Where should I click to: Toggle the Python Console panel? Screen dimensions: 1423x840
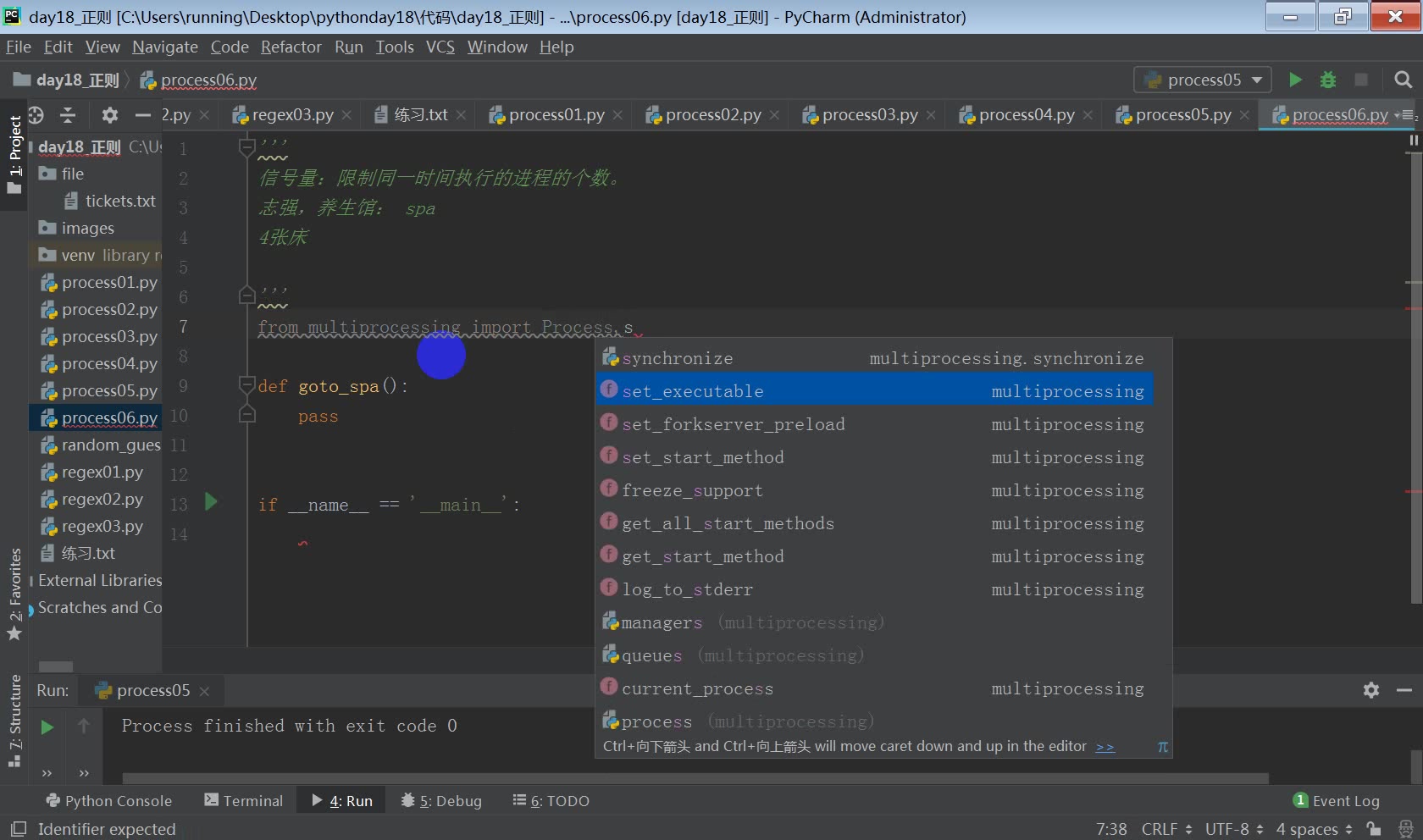click(x=108, y=800)
